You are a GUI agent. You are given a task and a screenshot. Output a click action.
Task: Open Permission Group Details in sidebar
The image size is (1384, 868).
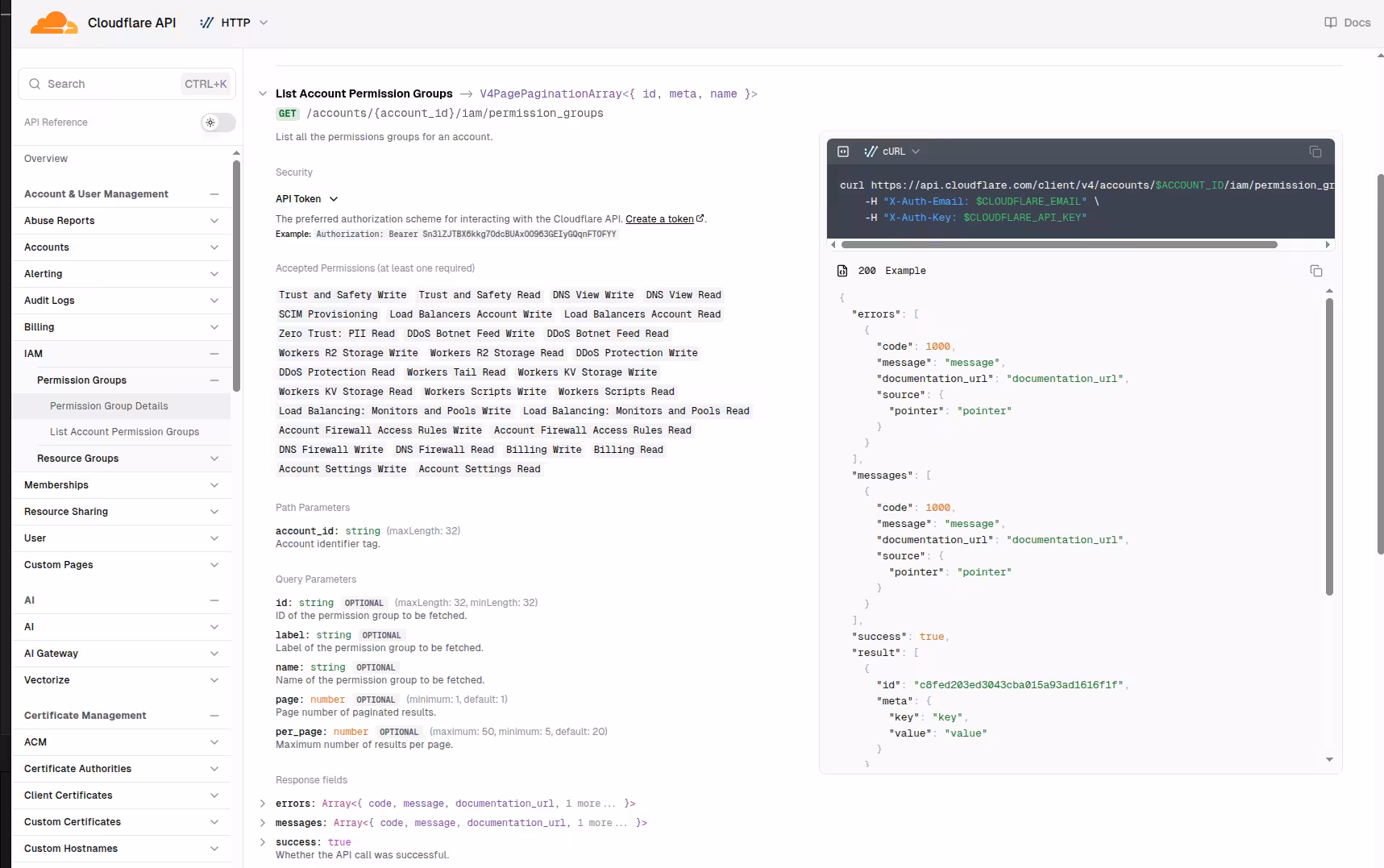click(x=109, y=406)
